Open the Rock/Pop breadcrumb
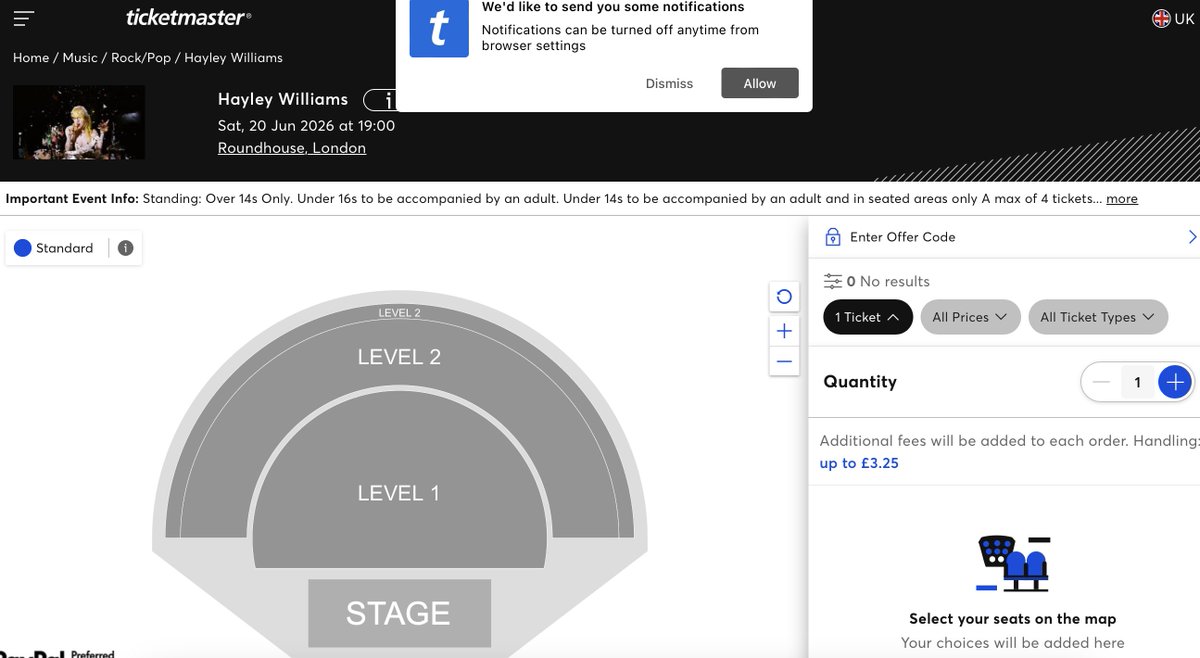The width and height of the screenshot is (1200, 658). pyautogui.click(x=141, y=58)
